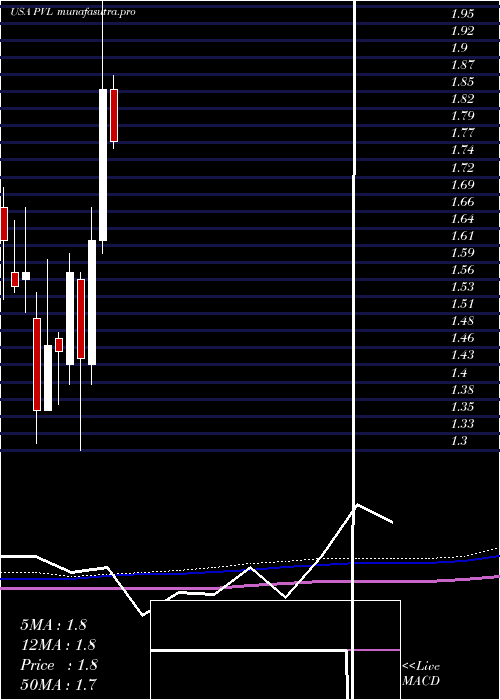Click the 1.4 price axis label
500x700 pixels.
click(x=459, y=372)
